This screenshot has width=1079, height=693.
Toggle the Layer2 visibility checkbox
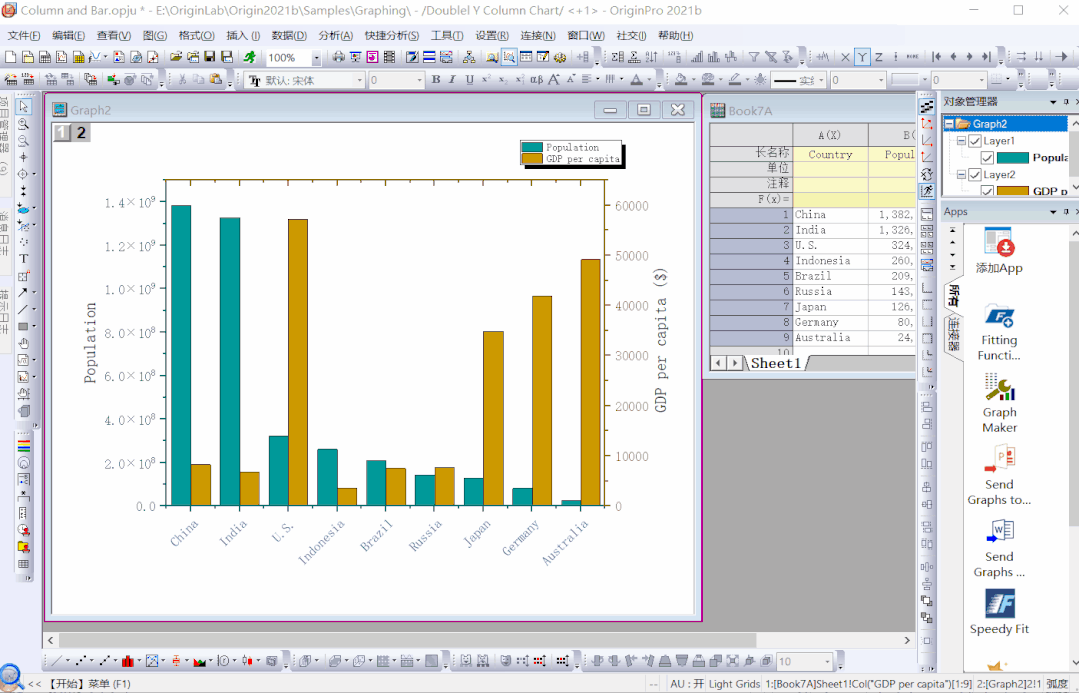(975, 174)
